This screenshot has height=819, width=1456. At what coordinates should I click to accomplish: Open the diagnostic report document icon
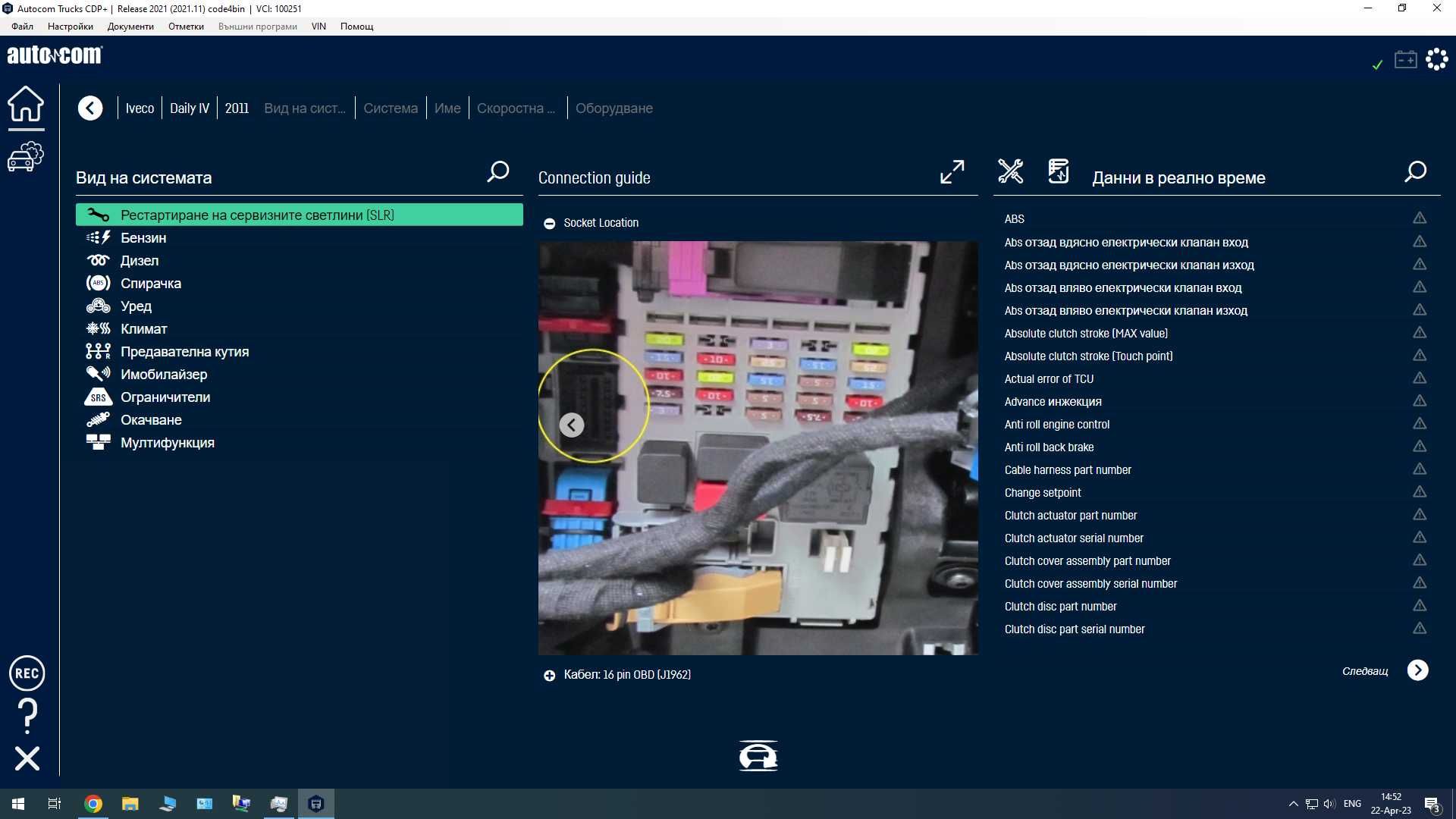coord(1059,171)
